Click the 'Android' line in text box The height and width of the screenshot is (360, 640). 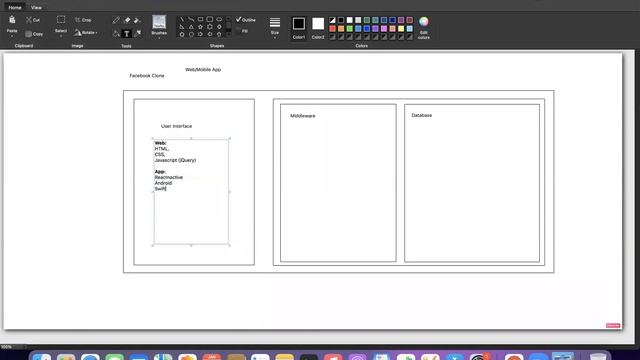(163, 183)
